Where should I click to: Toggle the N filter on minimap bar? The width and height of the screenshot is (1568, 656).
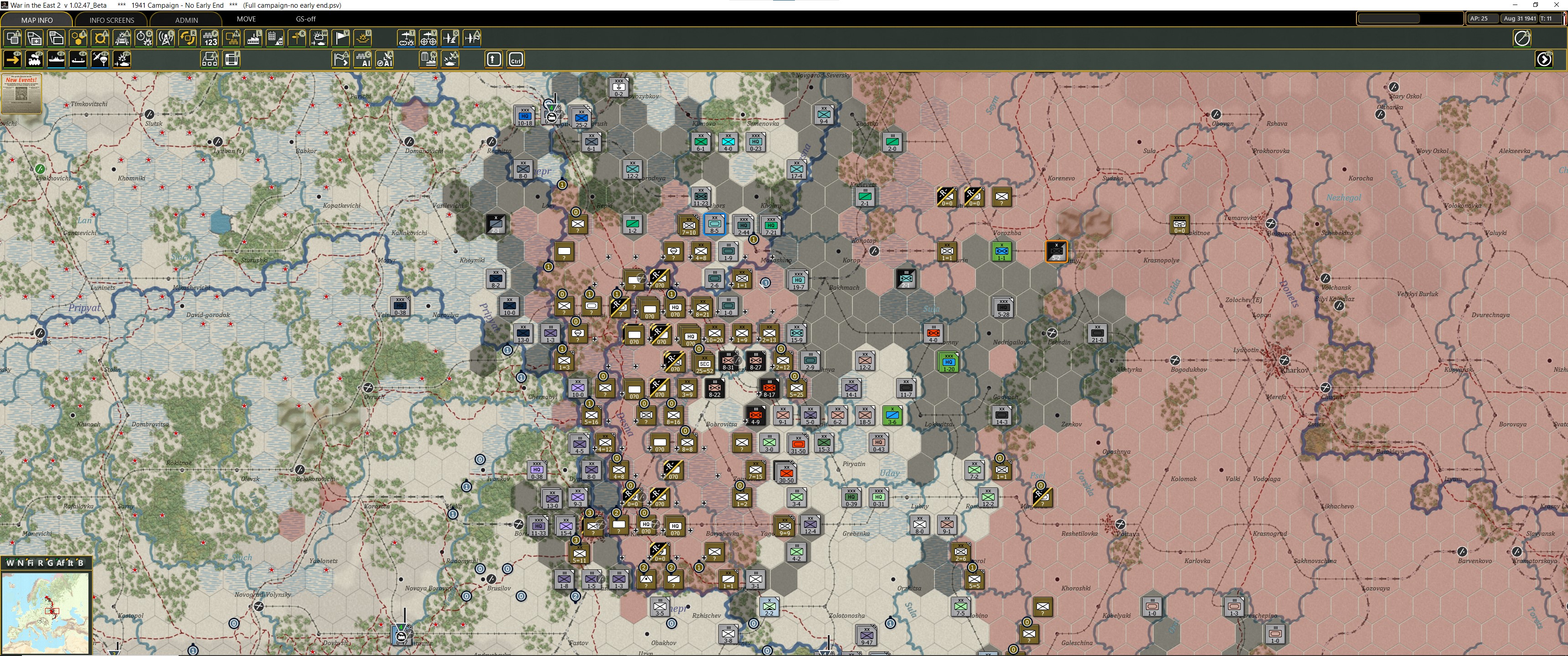pyautogui.click(x=21, y=563)
